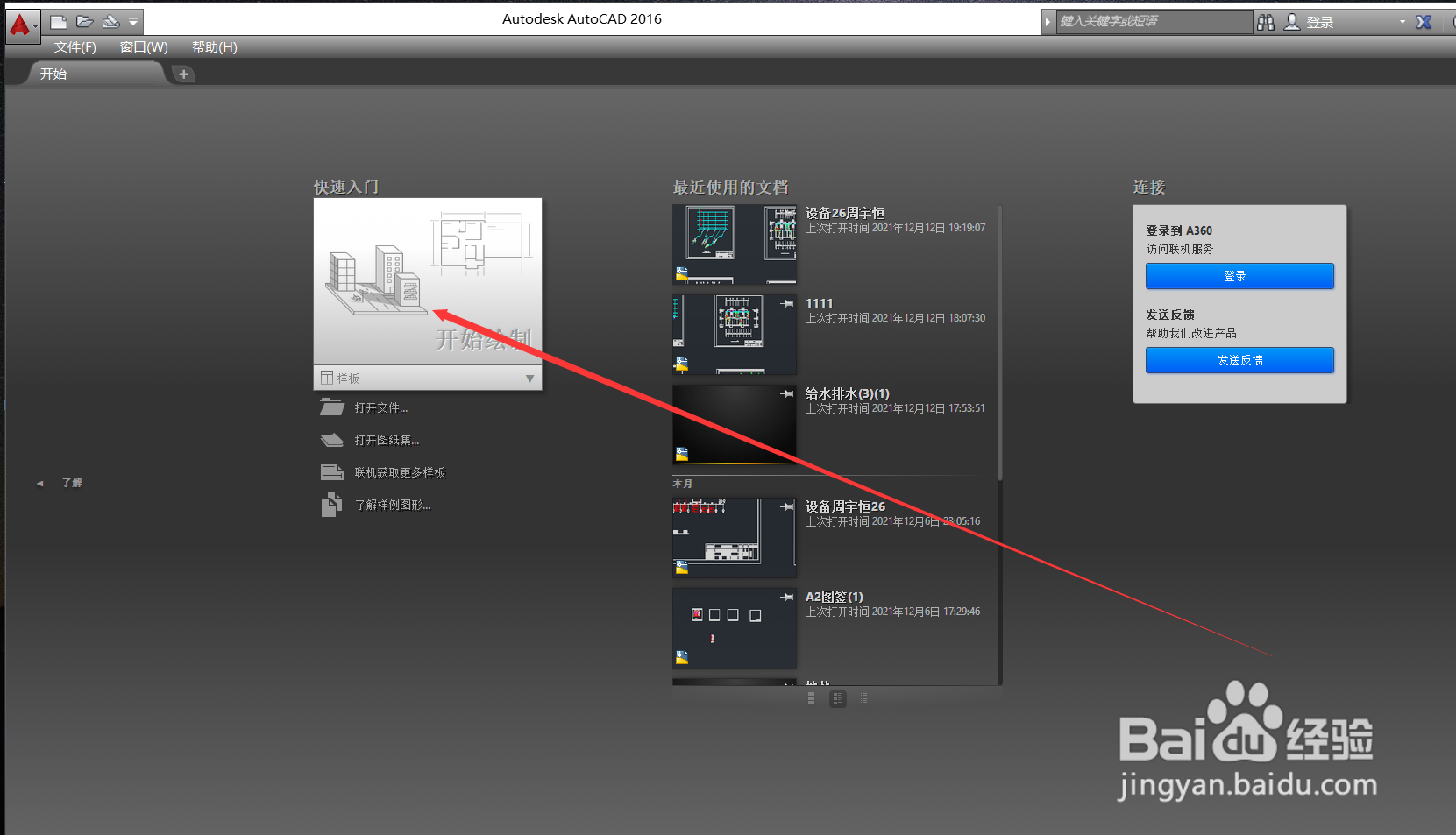Open the AutoCAD application menu logo
1456x835 pixels.
(x=21, y=25)
